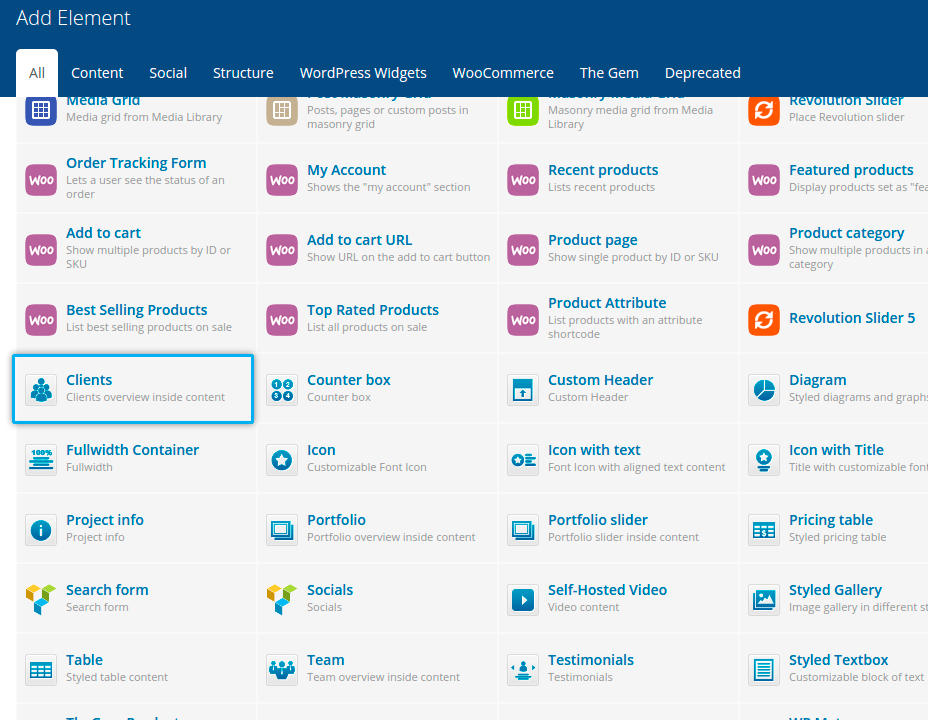Switch to the Content tab
The width and height of the screenshot is (928, 720).
click(x=97, y=73)
